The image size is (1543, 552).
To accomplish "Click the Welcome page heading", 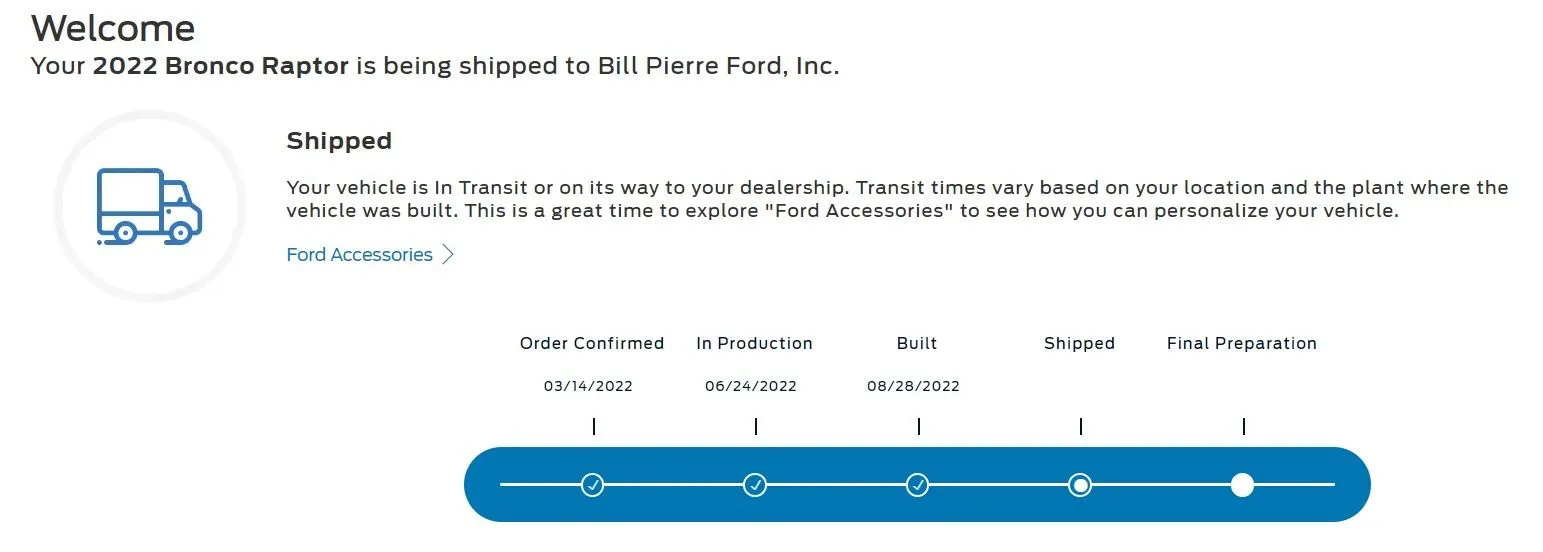I will point(113,27).
